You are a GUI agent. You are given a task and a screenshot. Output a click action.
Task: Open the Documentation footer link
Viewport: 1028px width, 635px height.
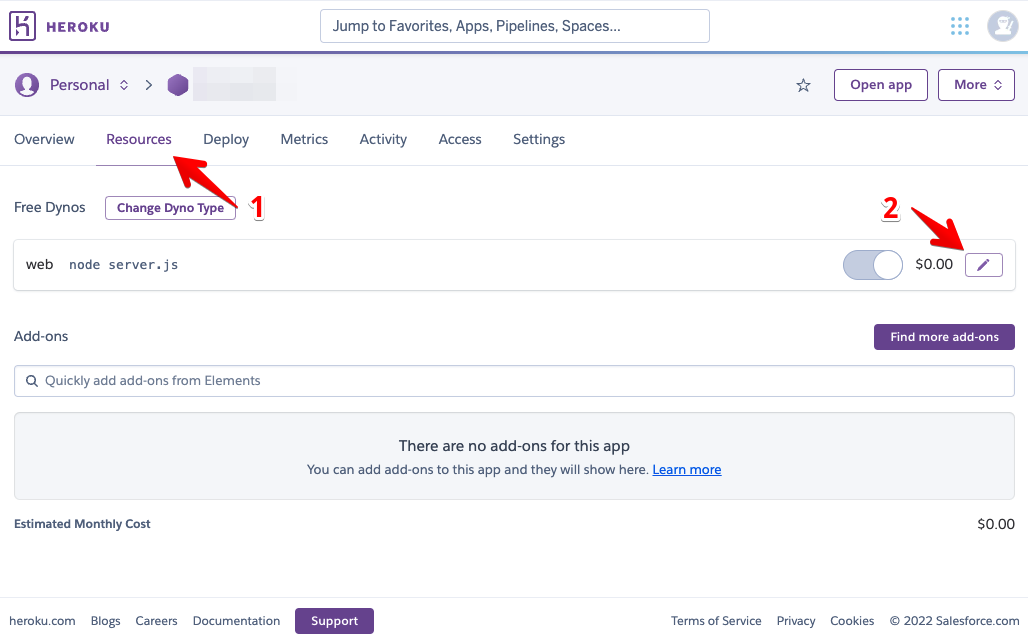click(236, 621)
